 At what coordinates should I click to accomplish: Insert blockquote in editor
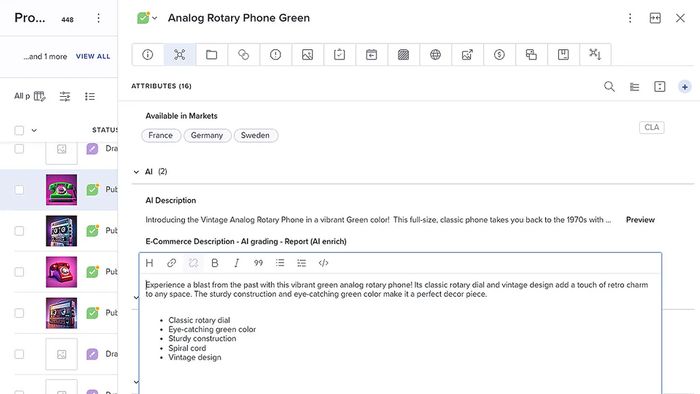[x=258, y=263]
